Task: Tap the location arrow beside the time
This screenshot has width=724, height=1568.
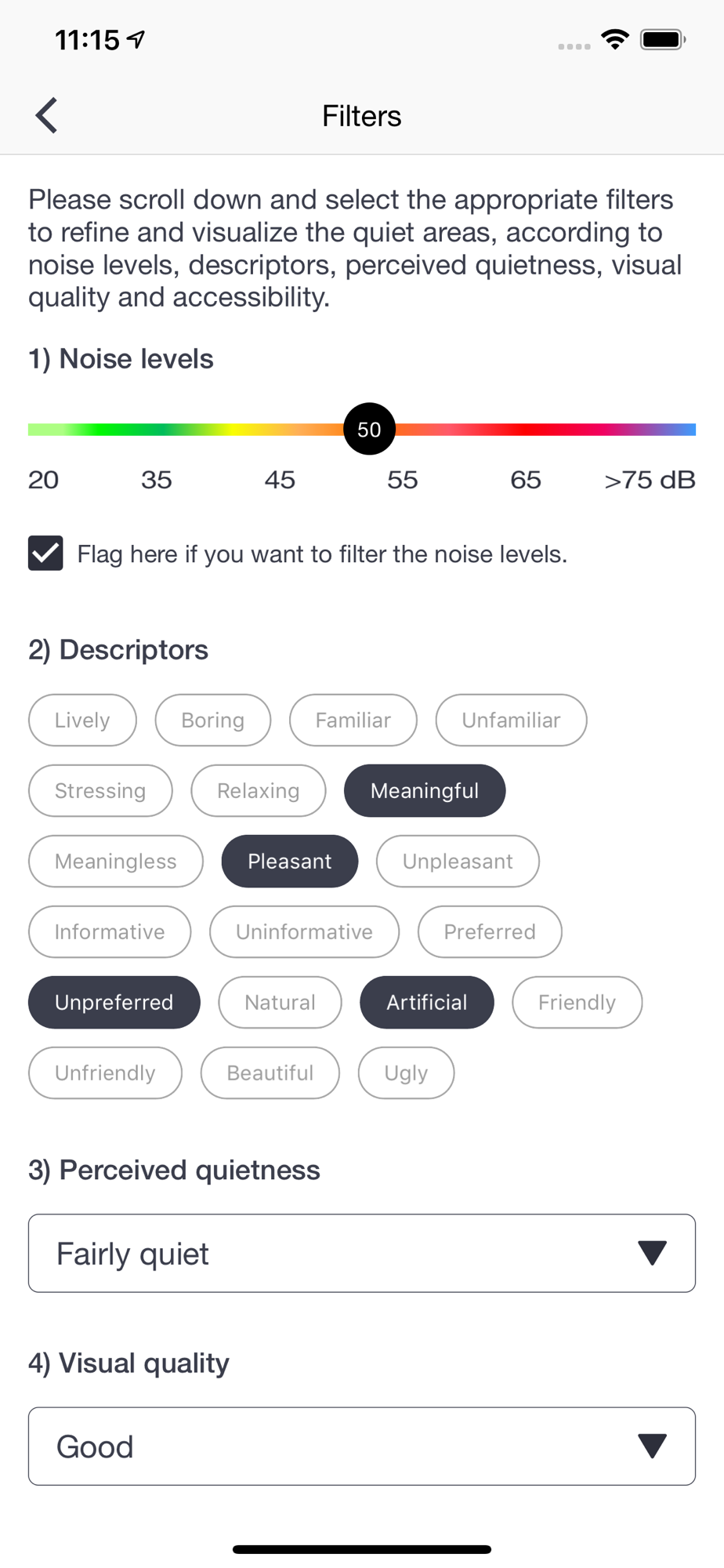Action: point(136,39)
